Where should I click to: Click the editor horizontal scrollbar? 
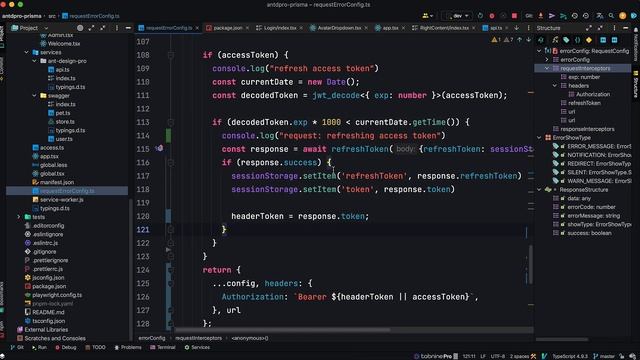pos(282,330)
